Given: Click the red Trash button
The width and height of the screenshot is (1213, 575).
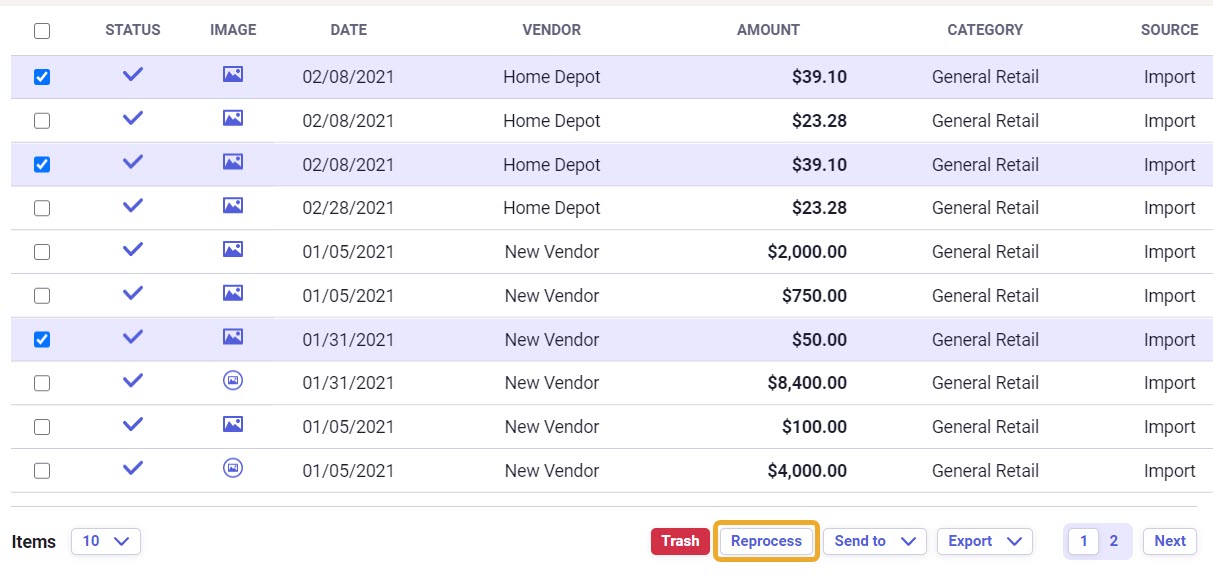Looking at the screenshot, I should pyautogui.click(x=680, y=541).
